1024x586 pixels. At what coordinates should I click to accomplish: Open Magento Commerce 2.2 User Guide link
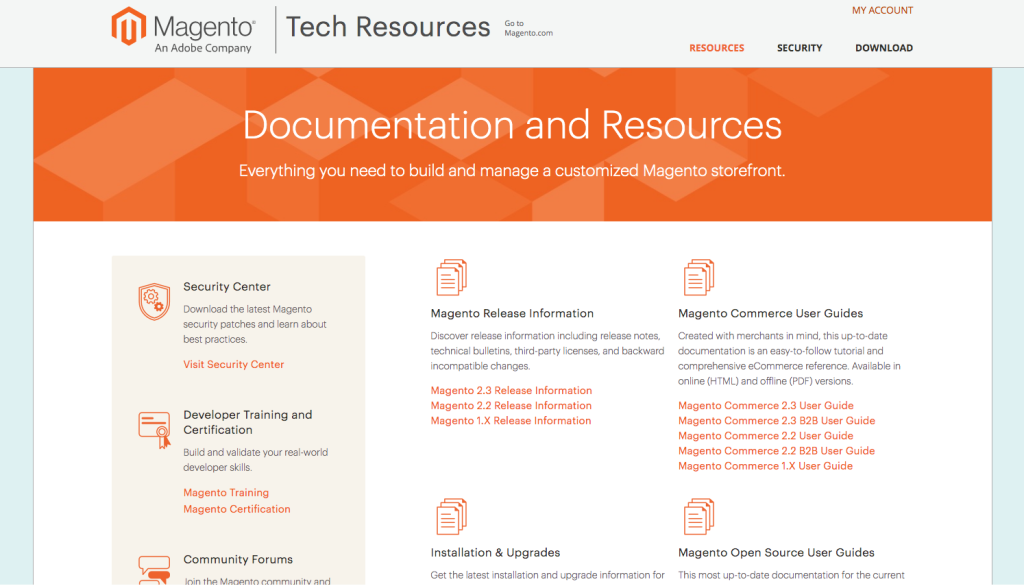click(x=765, y=436)
